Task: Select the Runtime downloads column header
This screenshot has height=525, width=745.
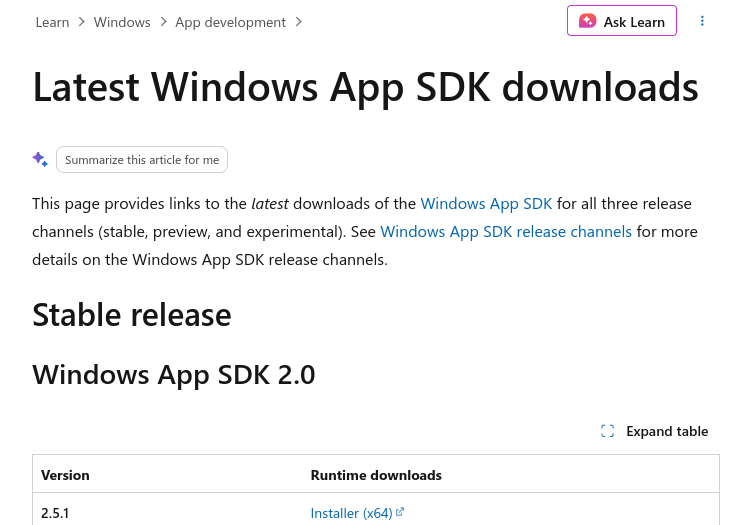Action: [376, 475]
